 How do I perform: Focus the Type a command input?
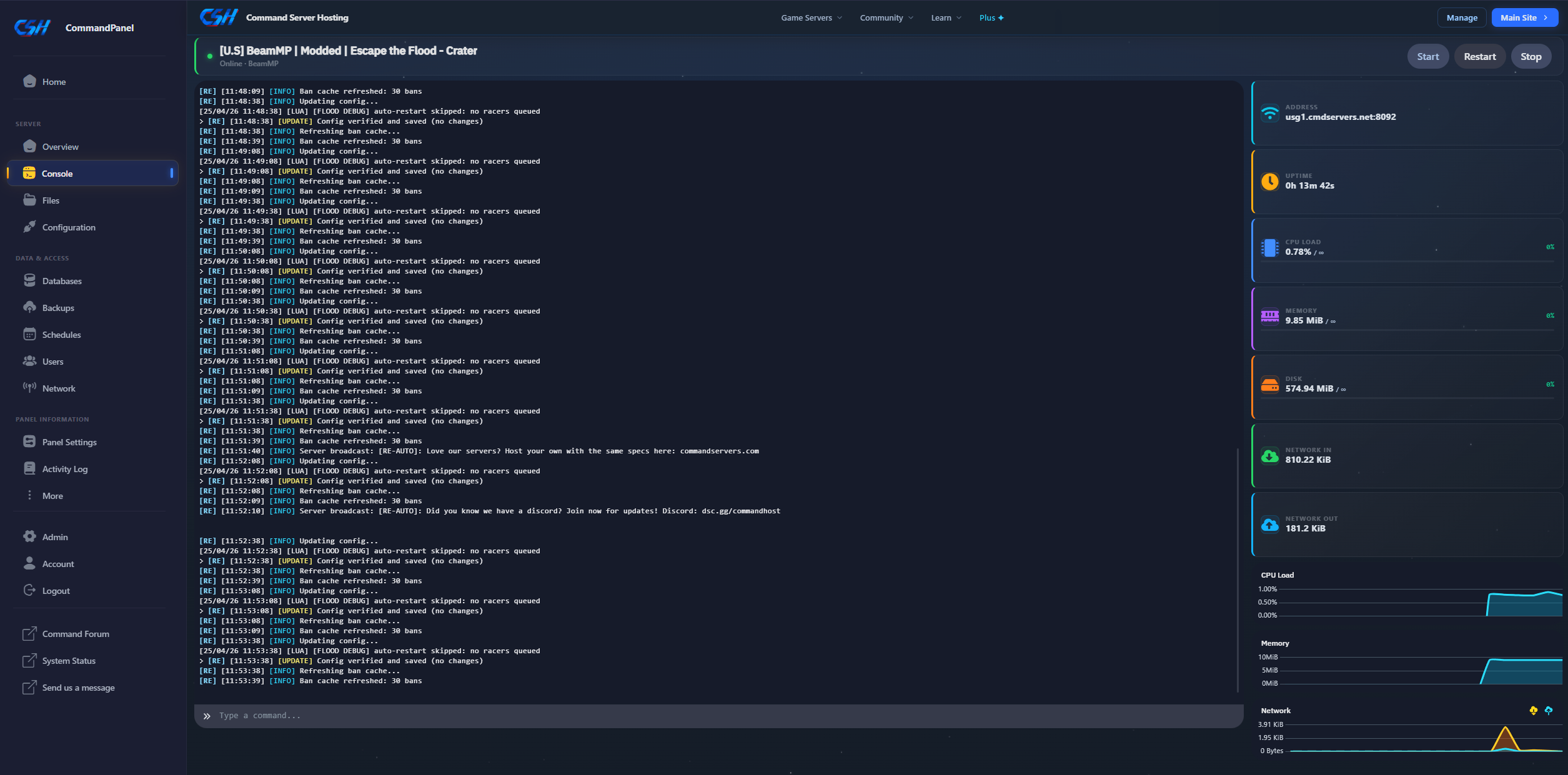(718, 716)
